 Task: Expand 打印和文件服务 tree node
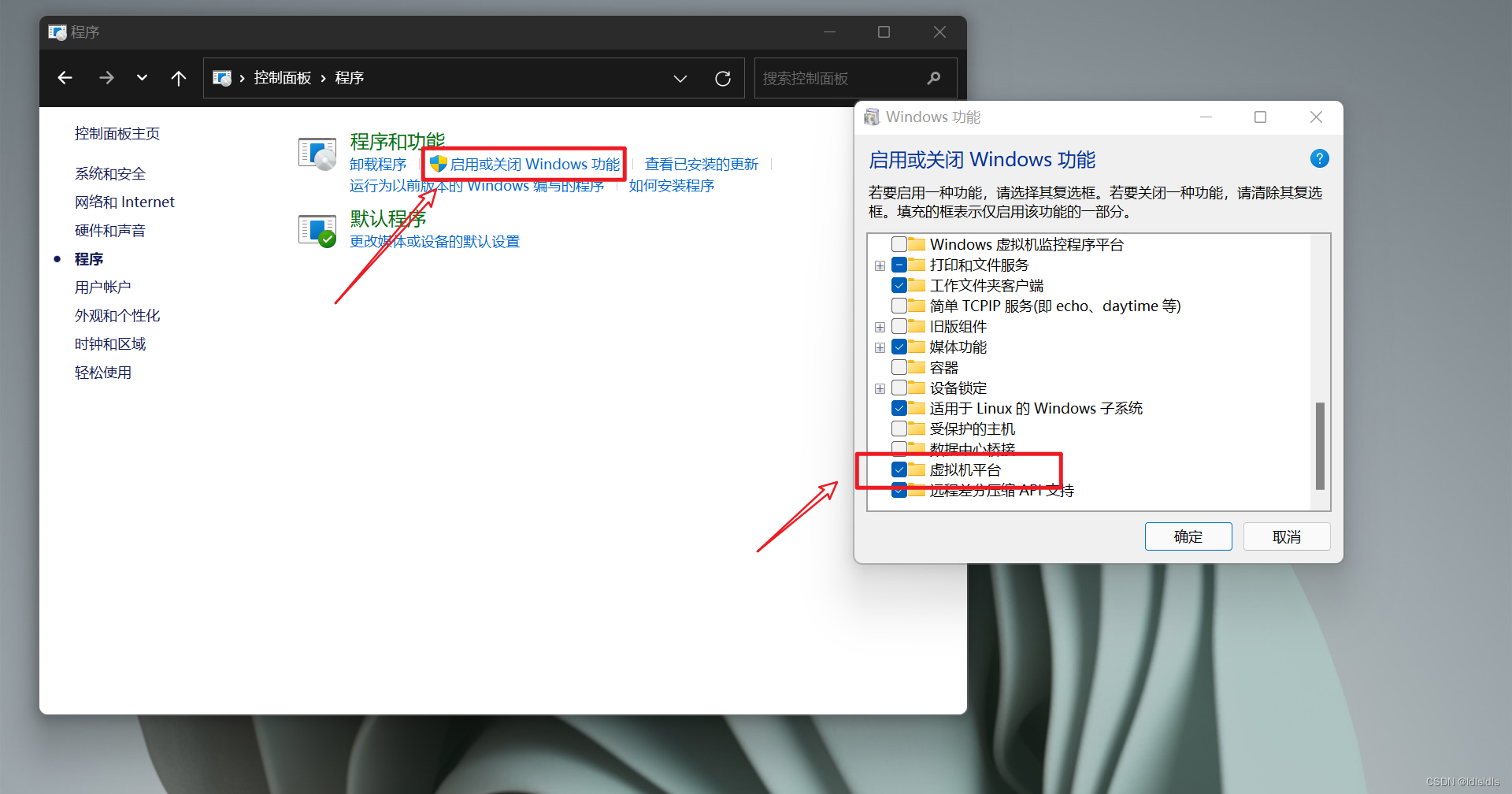pos(880,265)
